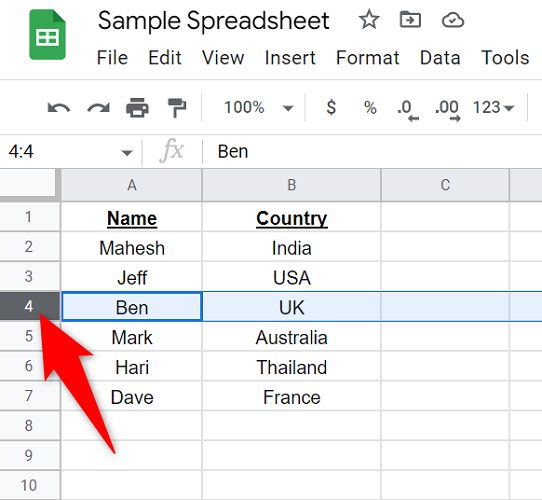Click the fx function icon
This screenshot has width=542, height=500.
[x=171, y=151]
